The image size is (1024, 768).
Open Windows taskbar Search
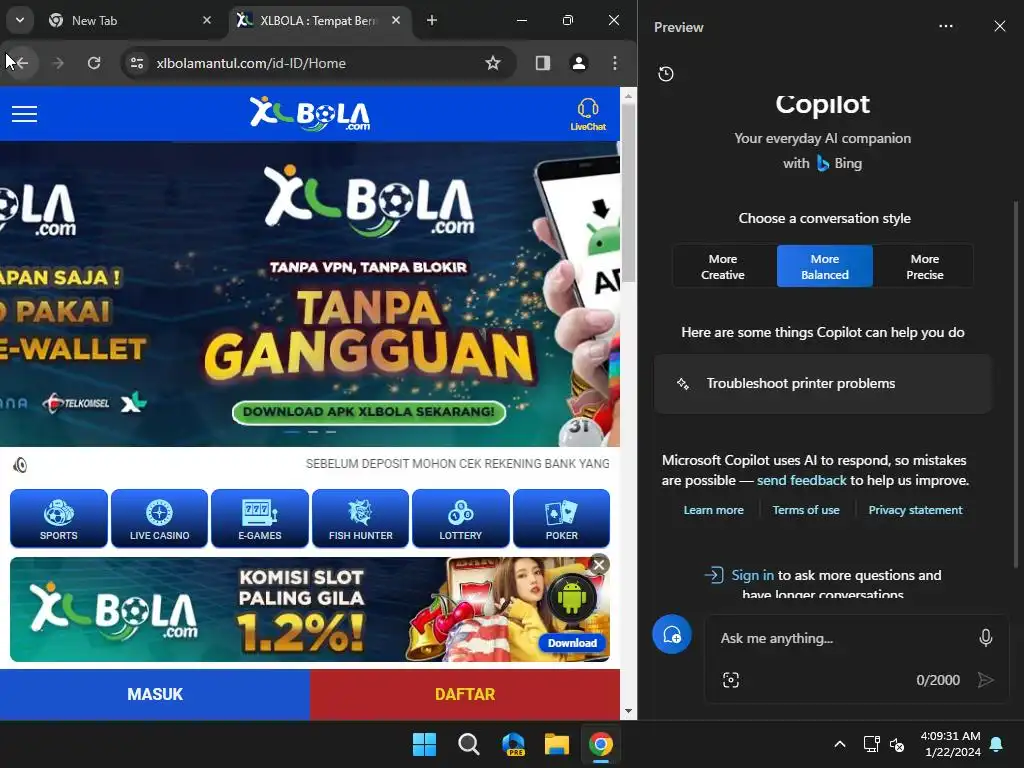click(468, 744)
